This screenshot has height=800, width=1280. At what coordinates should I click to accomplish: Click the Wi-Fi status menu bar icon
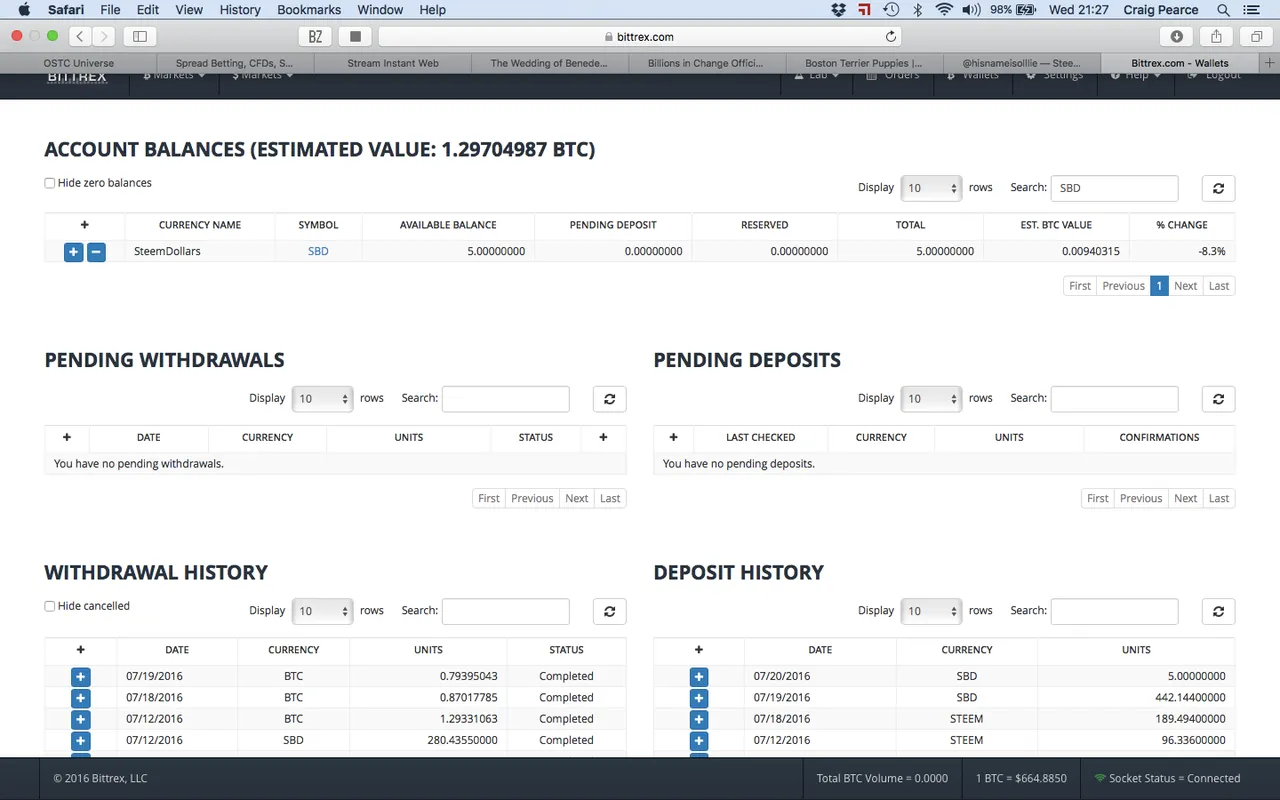[944, 10]
